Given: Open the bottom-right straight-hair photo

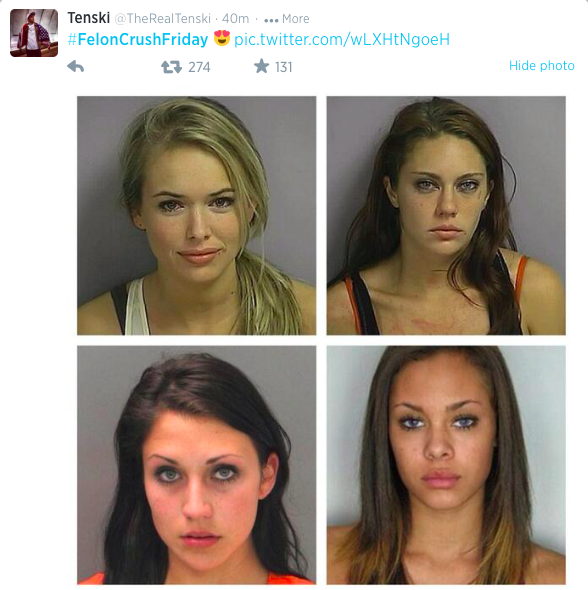Looking at the screenshot, I should 446,465.
